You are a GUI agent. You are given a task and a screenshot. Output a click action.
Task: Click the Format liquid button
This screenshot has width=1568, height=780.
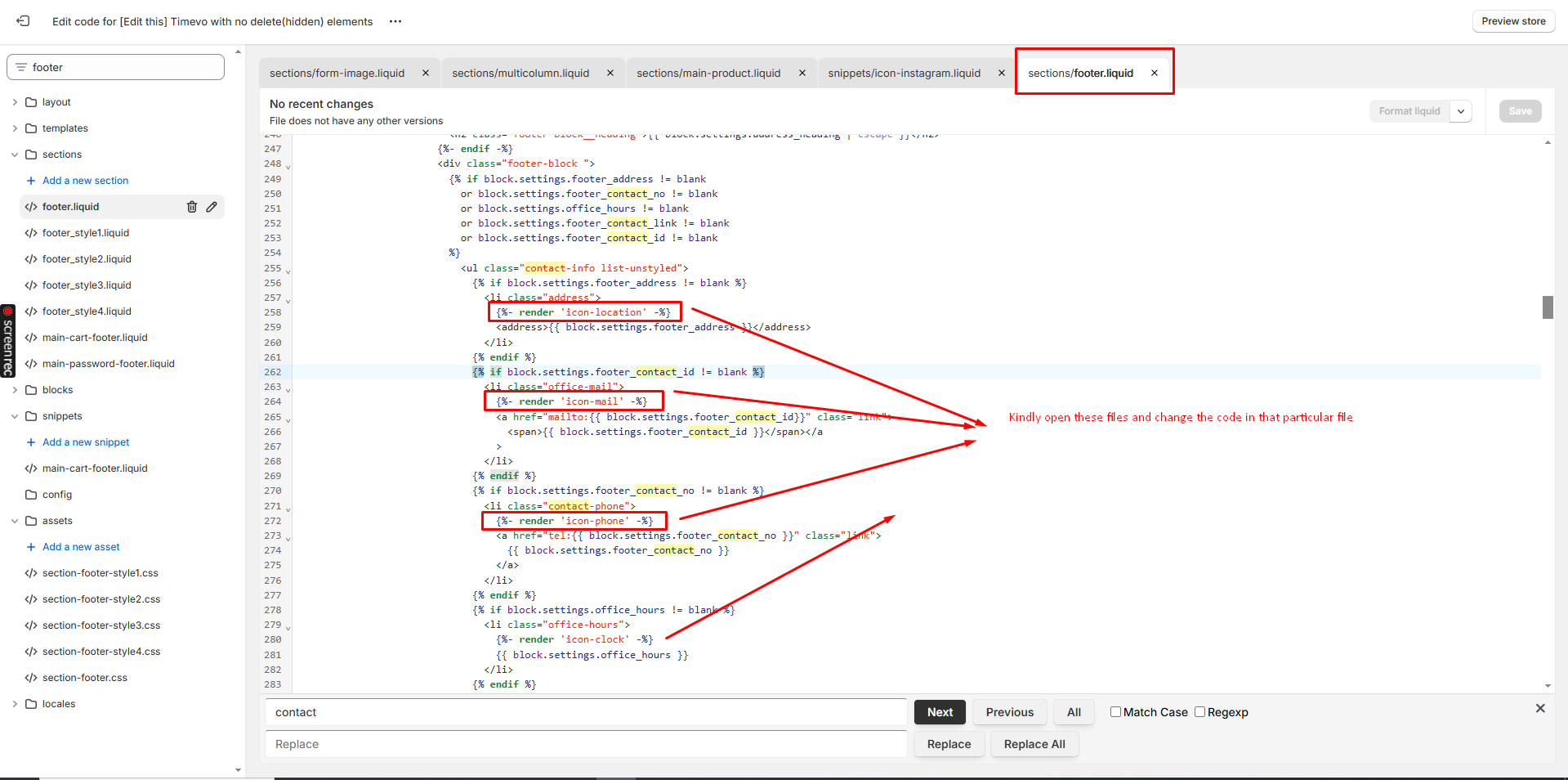tap(1409, 111)
